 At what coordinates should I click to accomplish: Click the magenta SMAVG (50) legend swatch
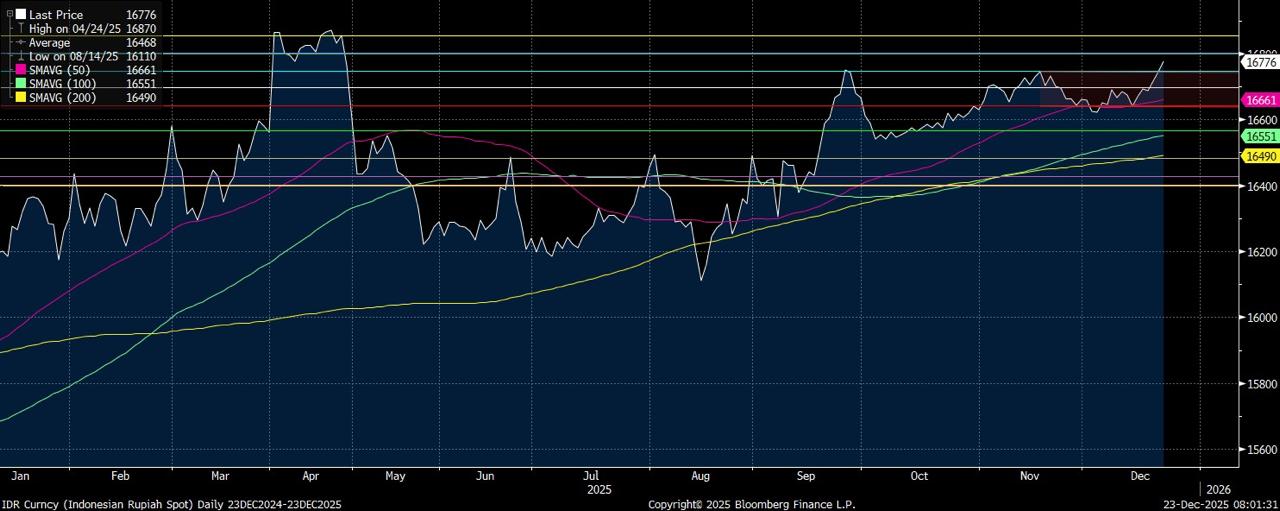(x=20, y=70)
